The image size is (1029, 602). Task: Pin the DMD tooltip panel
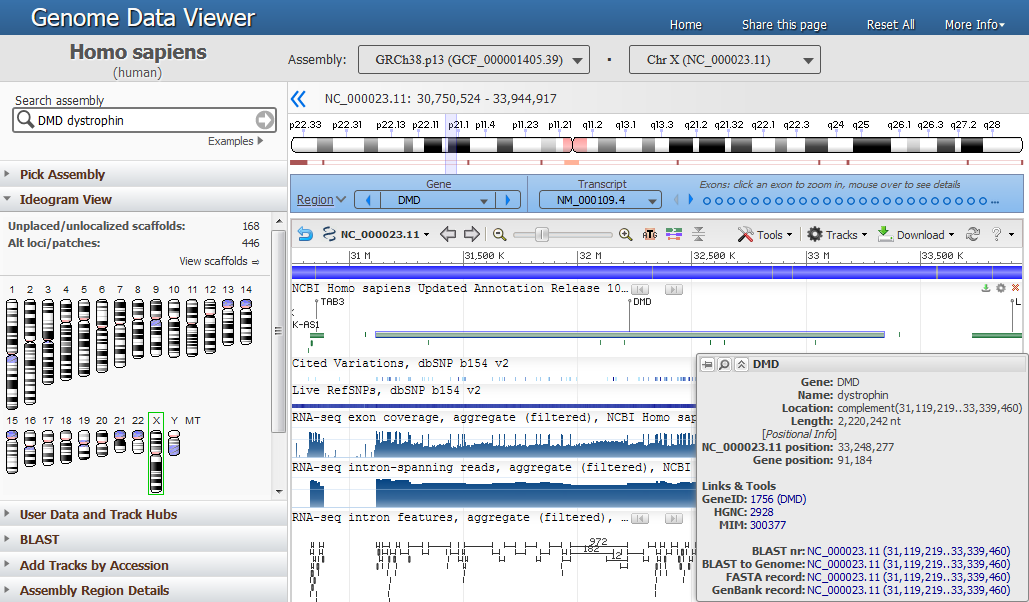(x=707, y=364)
